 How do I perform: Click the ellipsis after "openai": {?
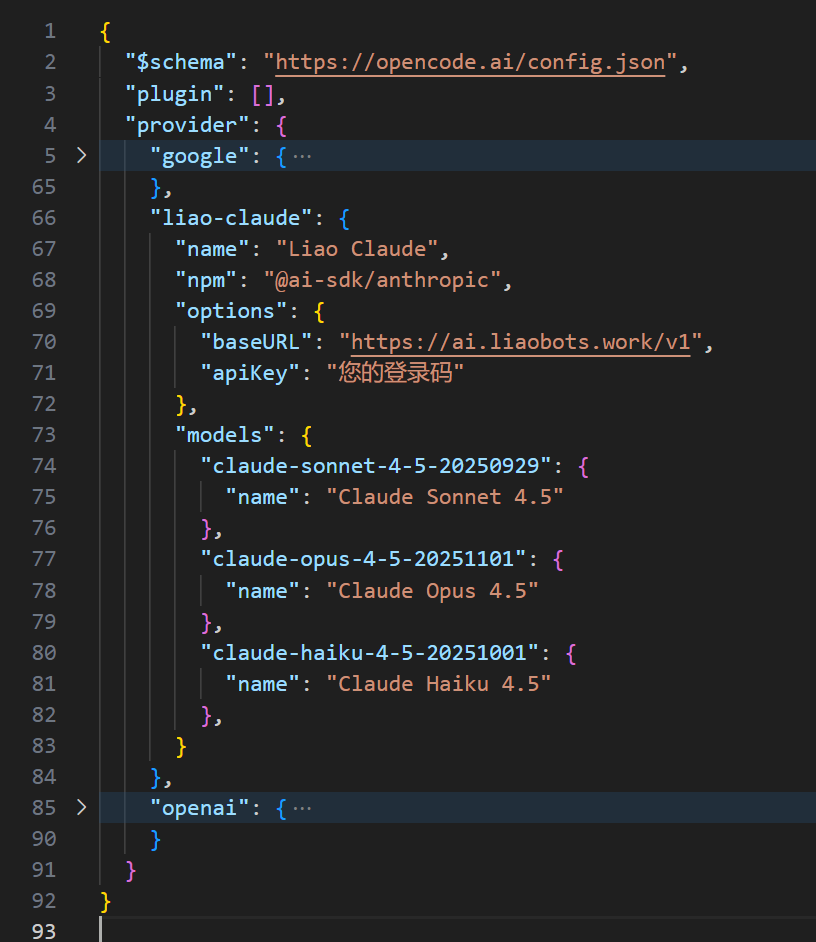point(302,809)
